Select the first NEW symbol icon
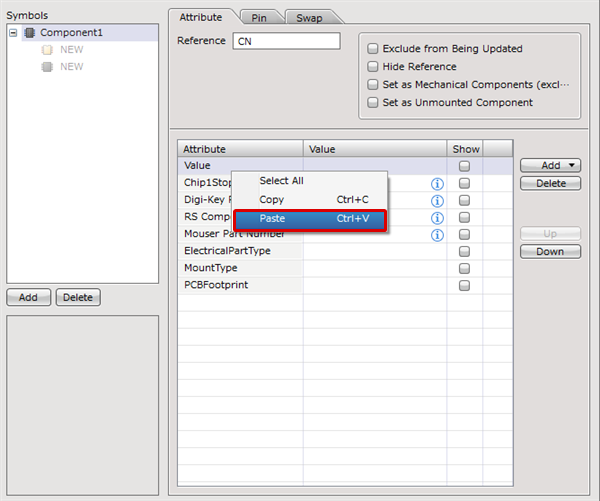 click(47, 50)
